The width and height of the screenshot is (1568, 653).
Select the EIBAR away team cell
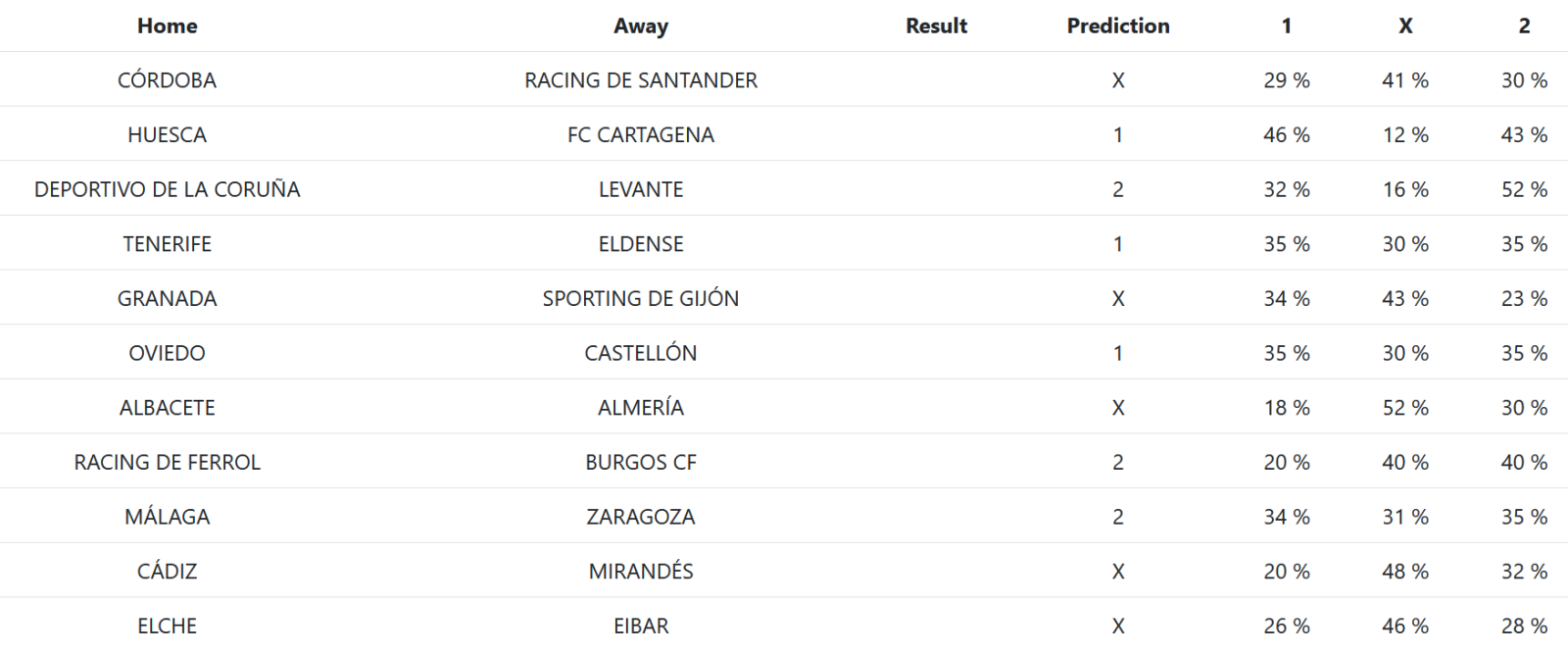[641, 626]
